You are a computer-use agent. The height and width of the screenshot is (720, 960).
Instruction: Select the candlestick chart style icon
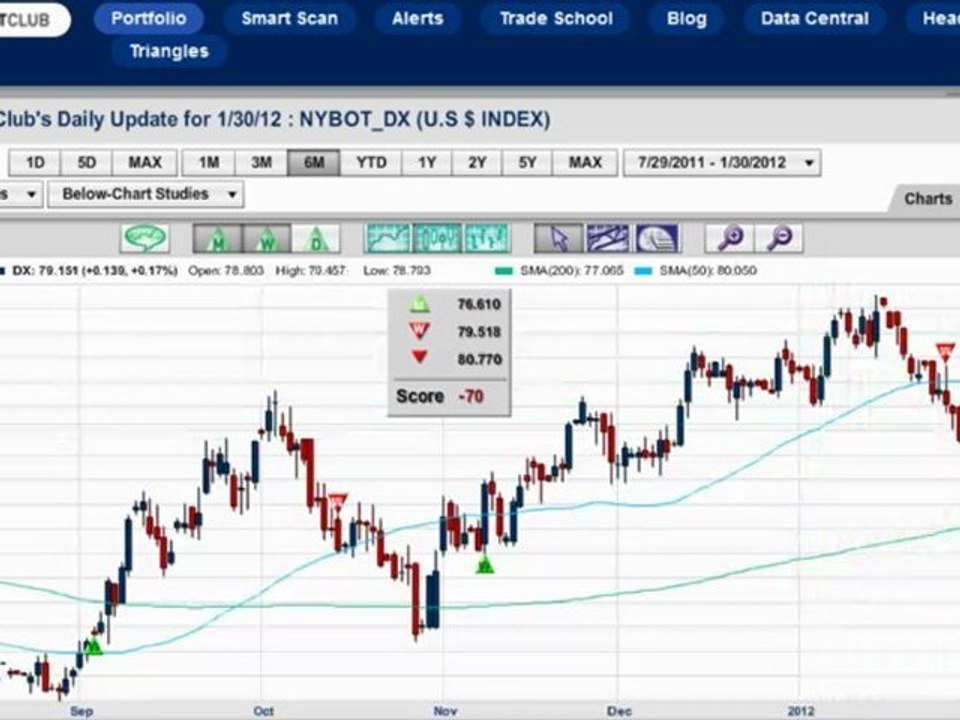pyautogui.click(x=437, y=238)
